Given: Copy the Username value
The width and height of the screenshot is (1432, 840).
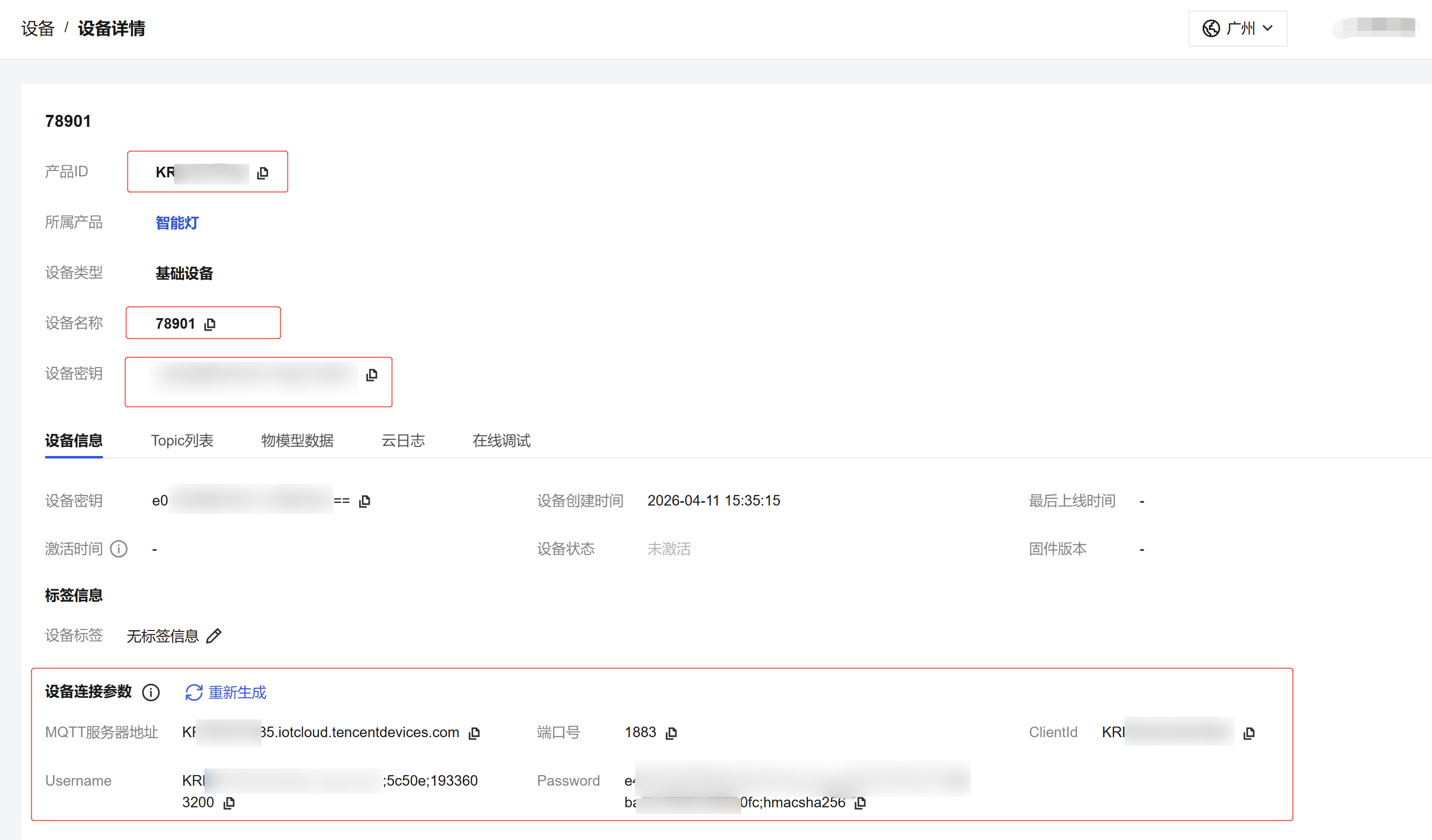Looking at the screenshot, I should [x=229, y=803].
